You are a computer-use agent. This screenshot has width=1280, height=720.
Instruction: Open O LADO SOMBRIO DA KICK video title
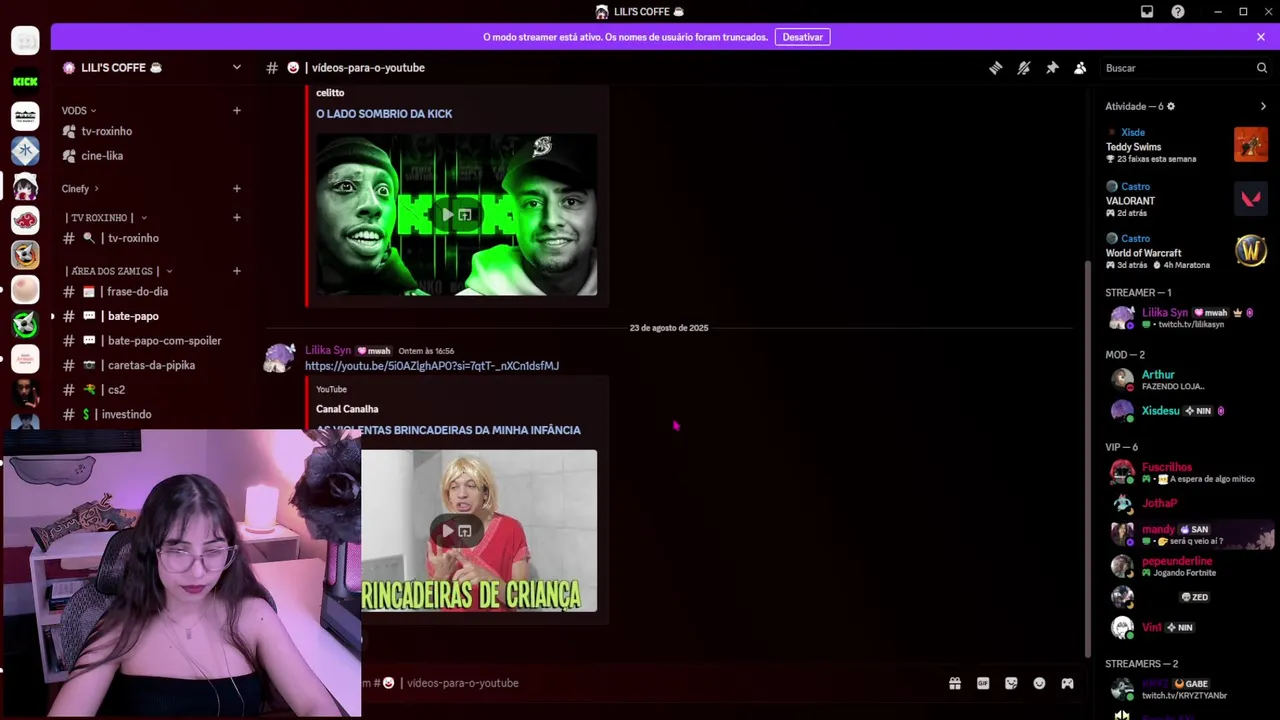[x=384, y=114]
